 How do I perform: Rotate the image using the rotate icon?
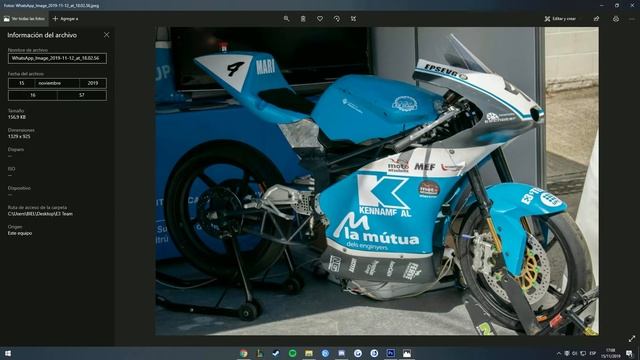pyautogui.click(x=337, y=19)
